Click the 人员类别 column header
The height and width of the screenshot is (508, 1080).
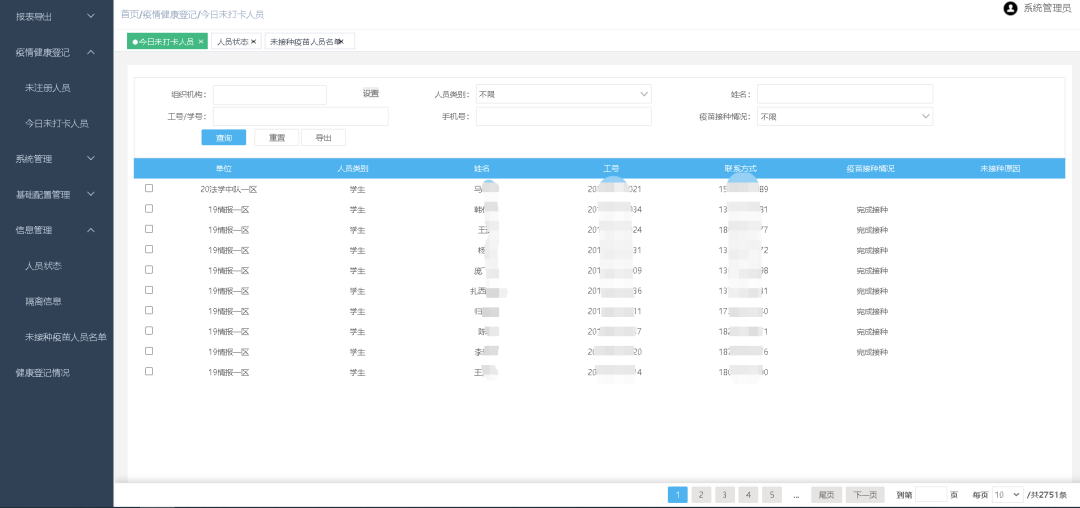tap(353, 168)
